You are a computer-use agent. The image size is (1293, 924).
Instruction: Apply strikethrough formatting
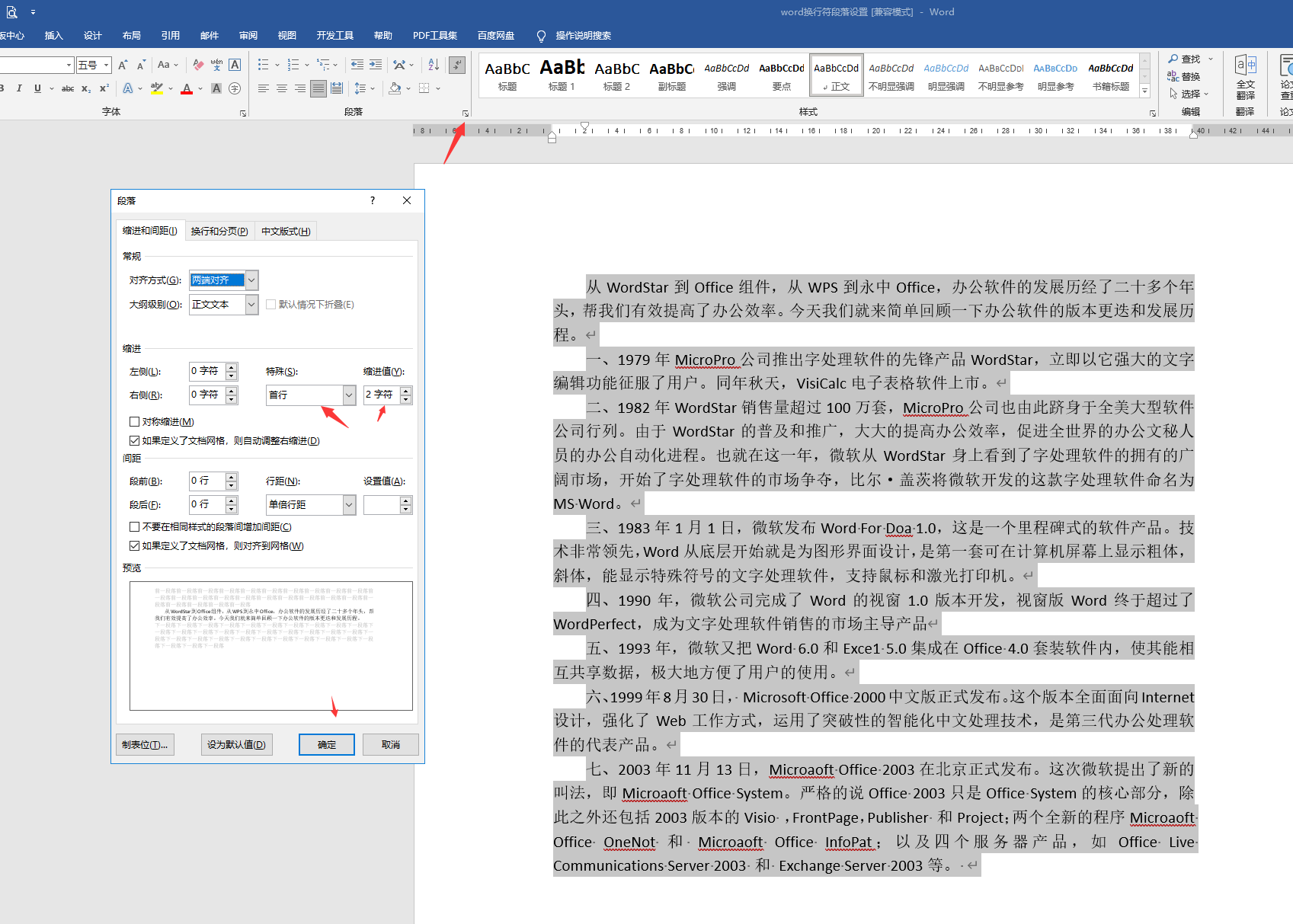(x=68, y=88)
